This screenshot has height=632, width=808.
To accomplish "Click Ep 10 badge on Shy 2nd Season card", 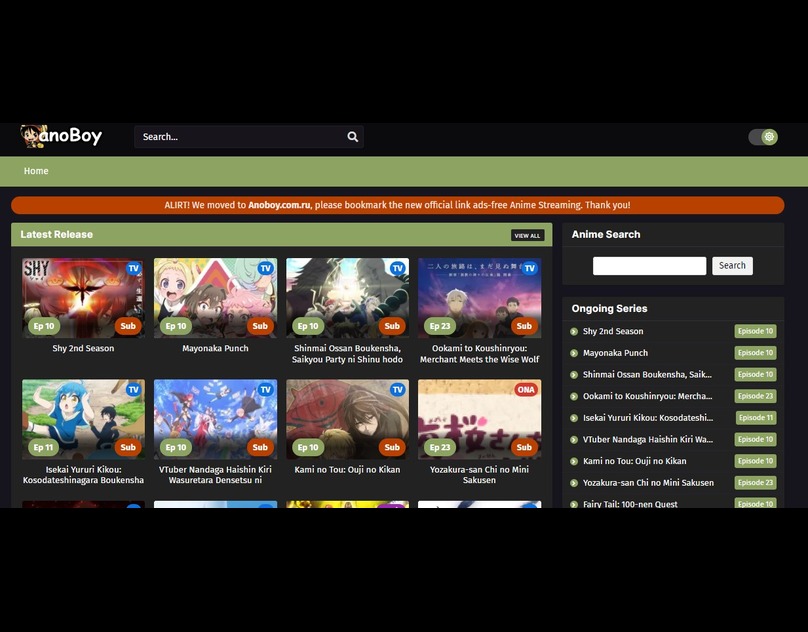I will (44, 326).
